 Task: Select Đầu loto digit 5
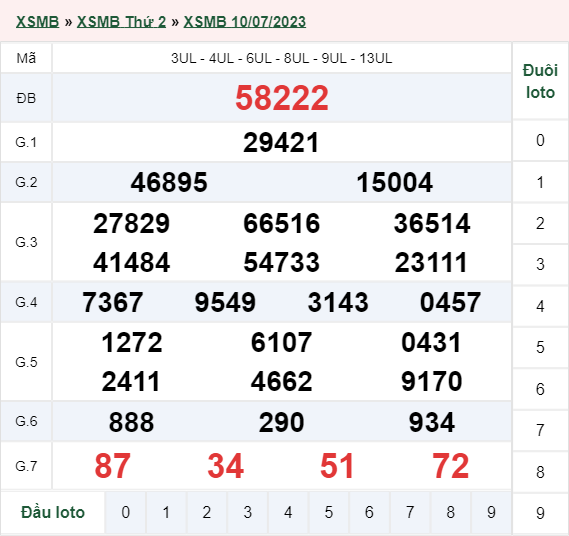point(329,512)
